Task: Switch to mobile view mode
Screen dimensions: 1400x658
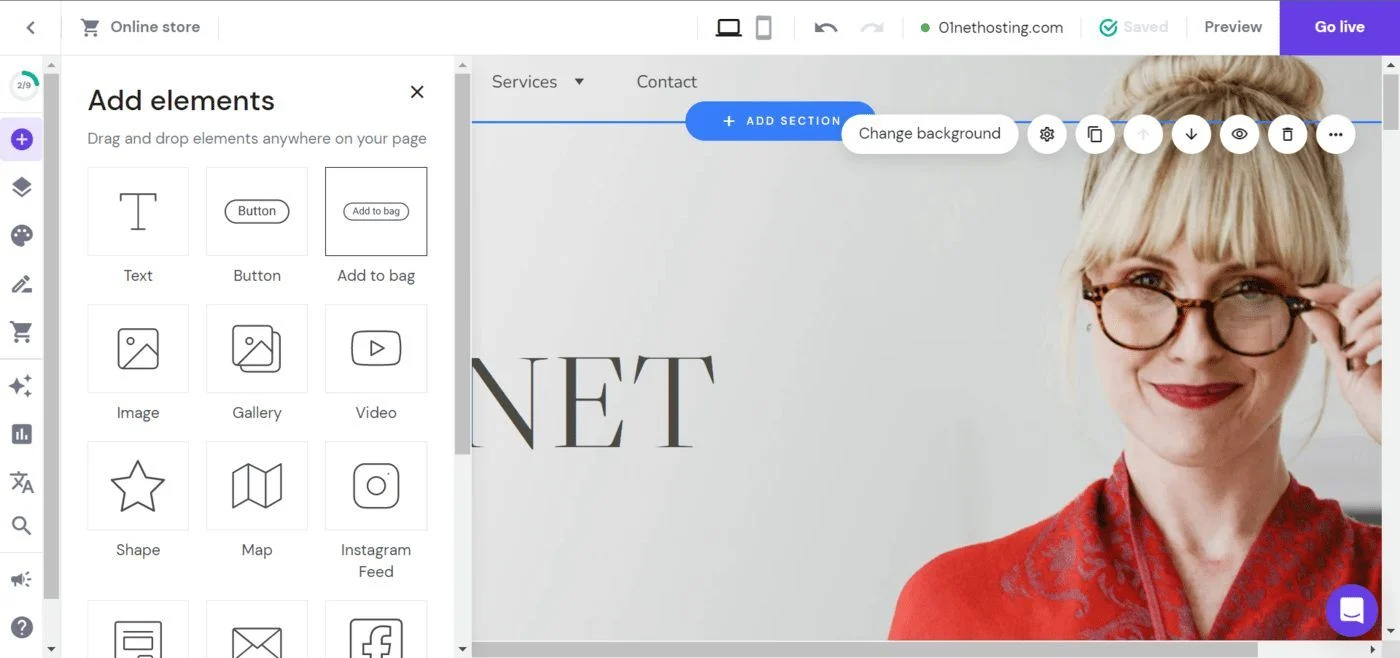Action: [x=765, y=27]
